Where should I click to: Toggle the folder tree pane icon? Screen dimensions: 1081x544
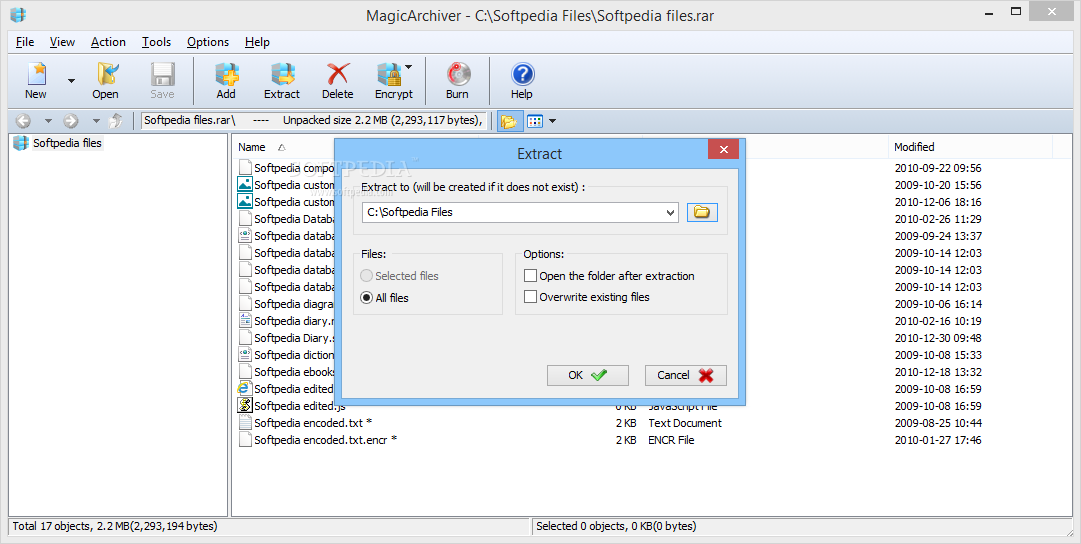[509, 121]
